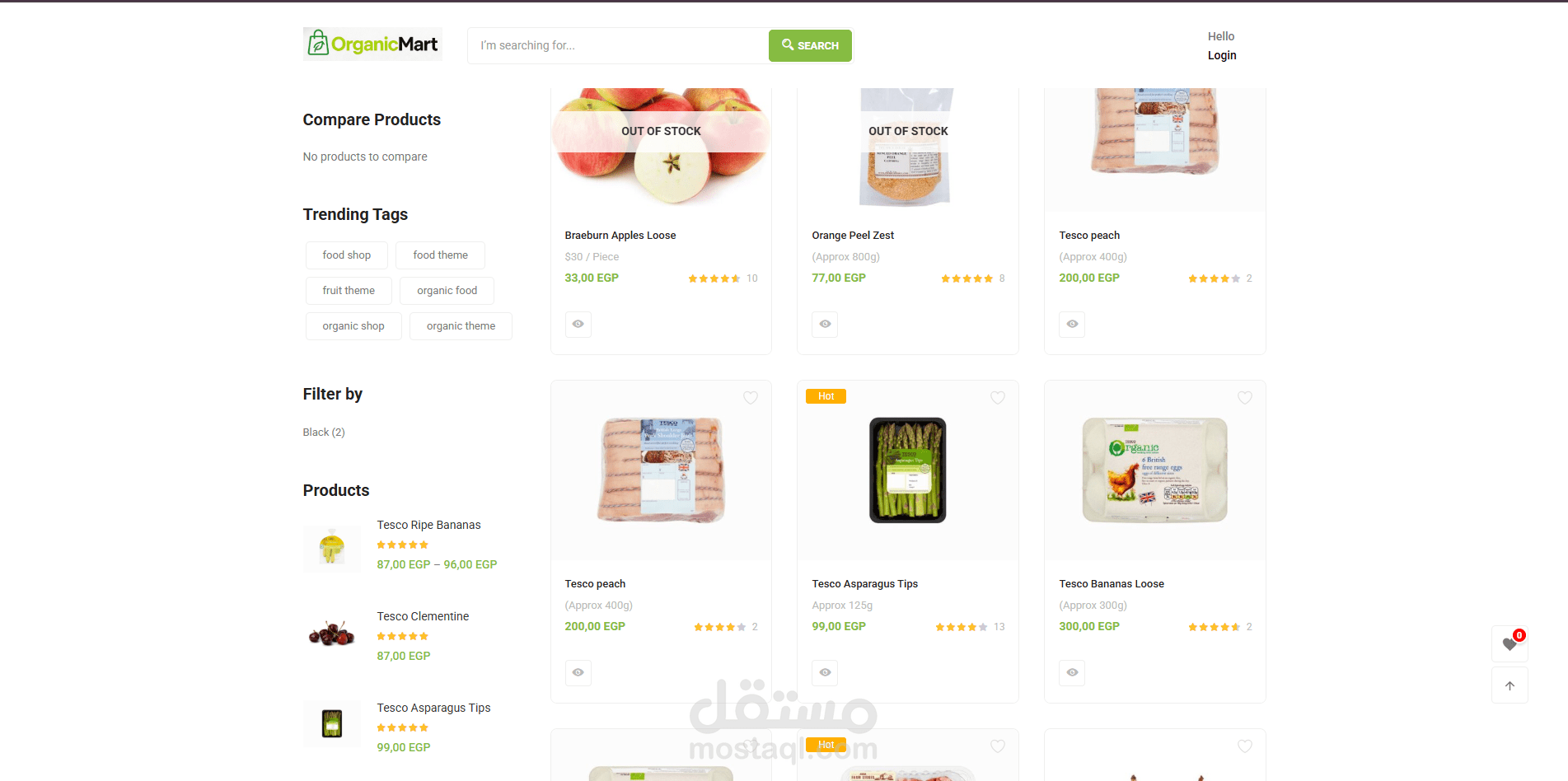Open Tesco Ripe Bananas sidebar product link
Image resolution: width=1568 pixels, height=781 pixels.
coord(428,525)
